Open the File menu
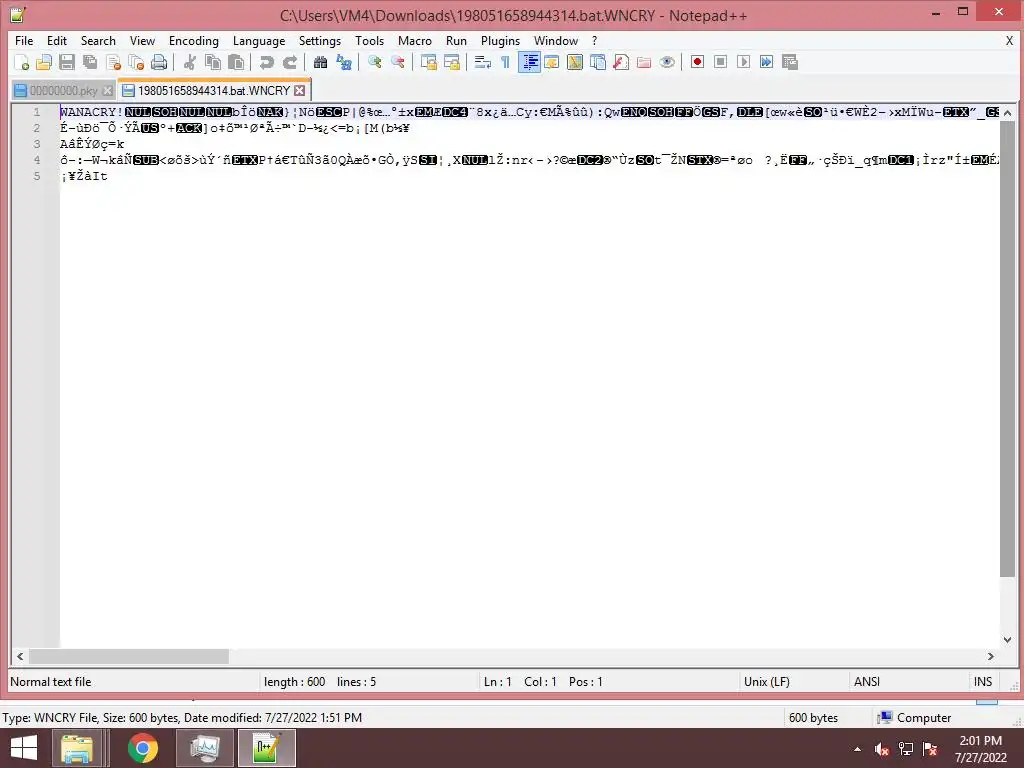 pyautogui.click(x=24, y=40)
